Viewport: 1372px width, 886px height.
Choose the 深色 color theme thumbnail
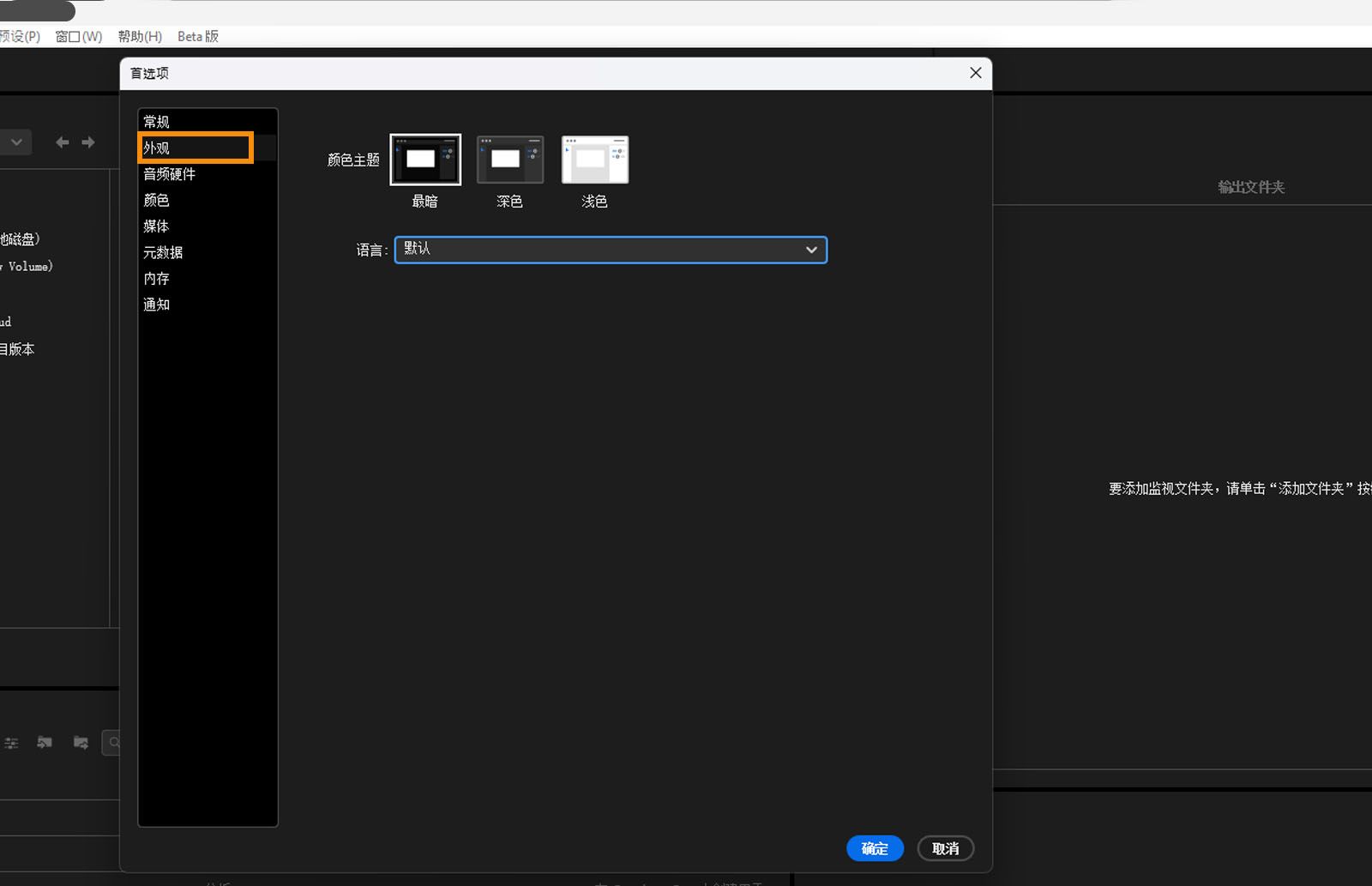tap(510, 160)
